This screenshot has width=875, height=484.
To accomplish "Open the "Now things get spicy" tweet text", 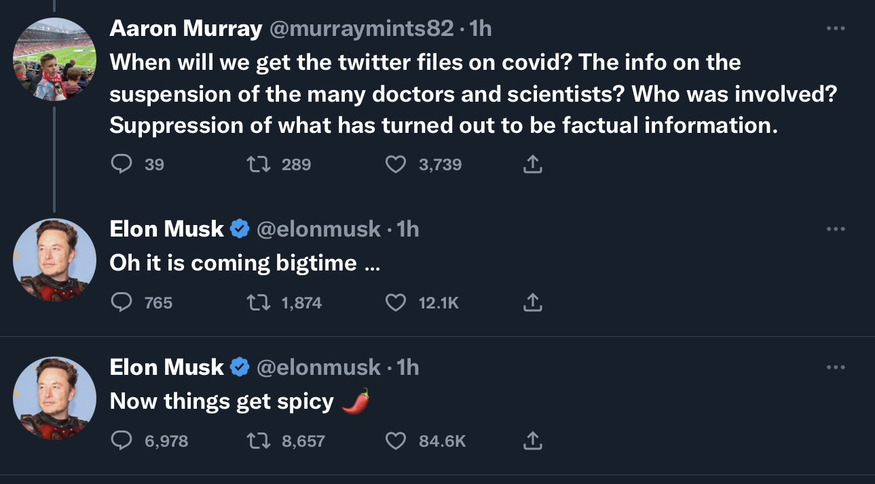I will pyautogui.click(x=222, y=402).
